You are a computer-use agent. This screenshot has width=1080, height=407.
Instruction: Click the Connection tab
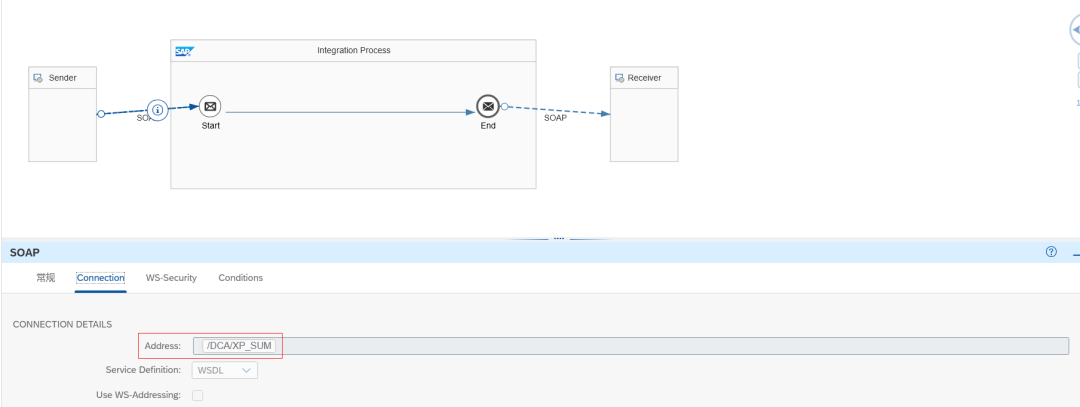coord(101,278)
